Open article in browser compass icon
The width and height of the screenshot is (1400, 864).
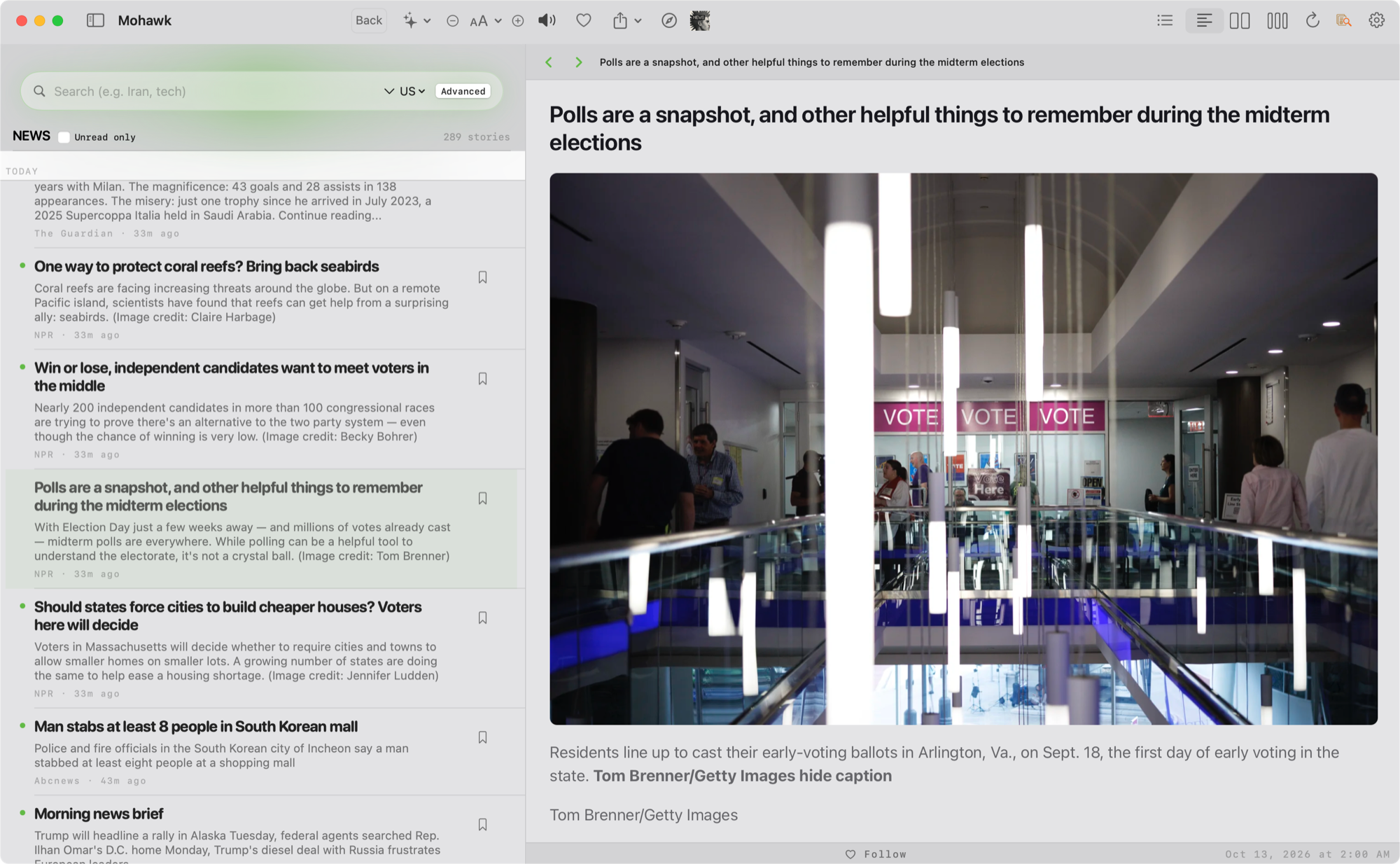coord(669,21)
